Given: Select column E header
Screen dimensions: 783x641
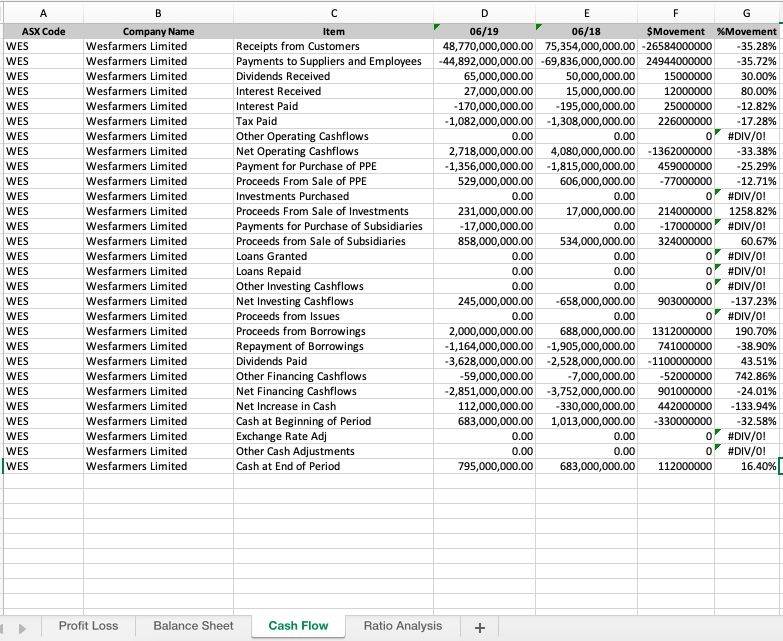Looking at the screenshot, I should (x=586, y=13).
